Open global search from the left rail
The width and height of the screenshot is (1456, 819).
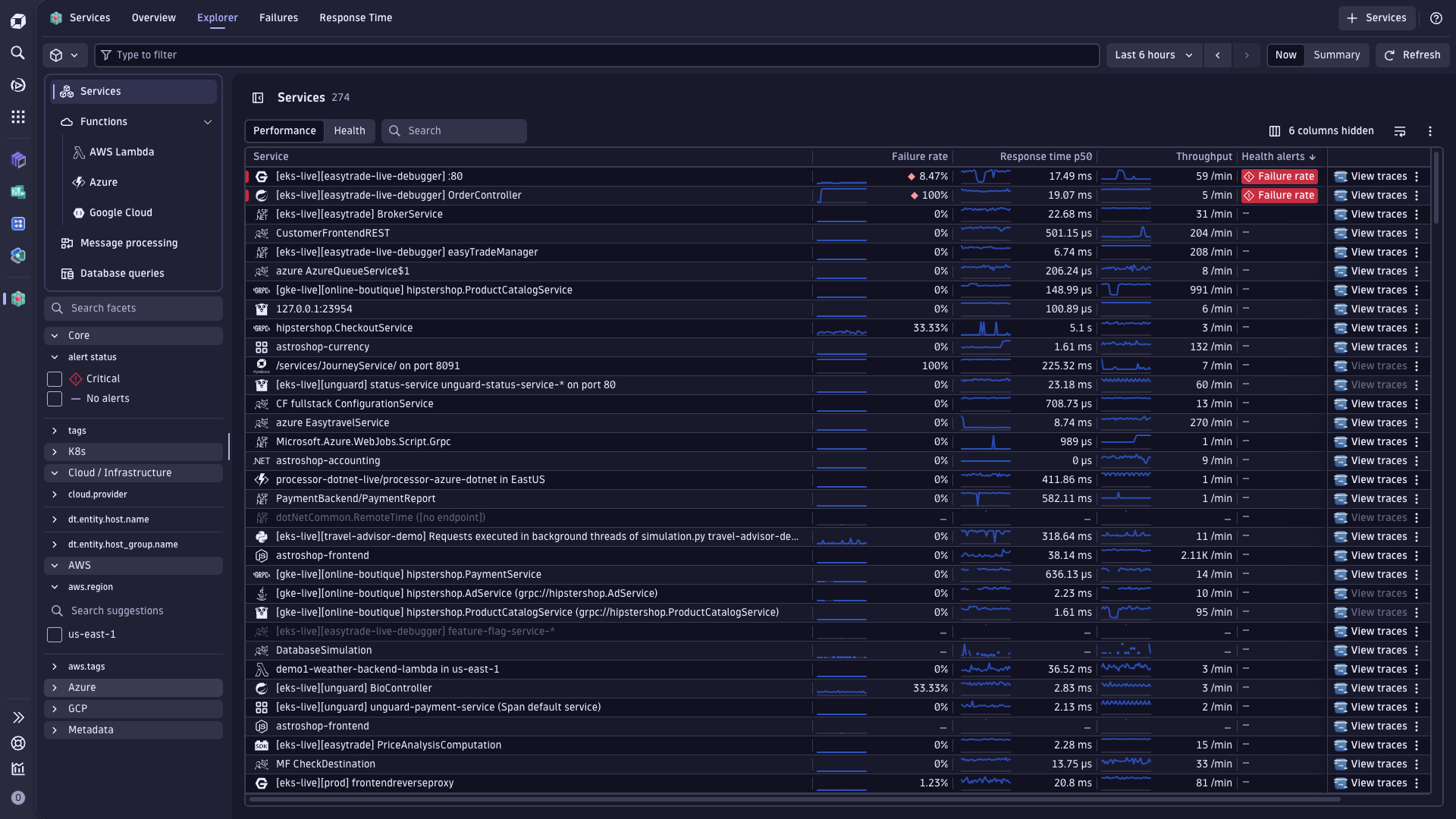pyautogui.click(x=17, y=53)
